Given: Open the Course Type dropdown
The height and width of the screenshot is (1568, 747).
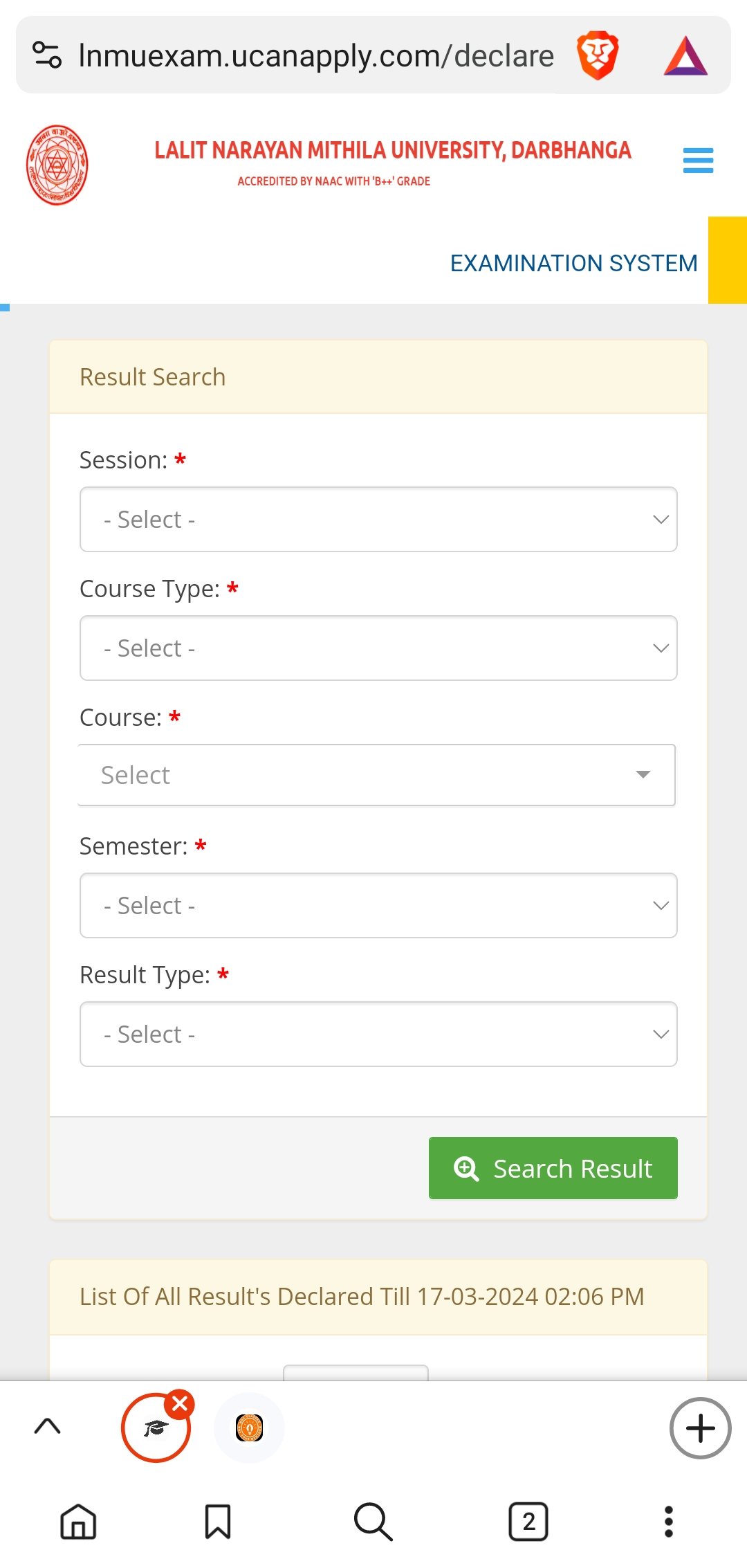Looking at the screenshot, I should click(x=378, y=648).
